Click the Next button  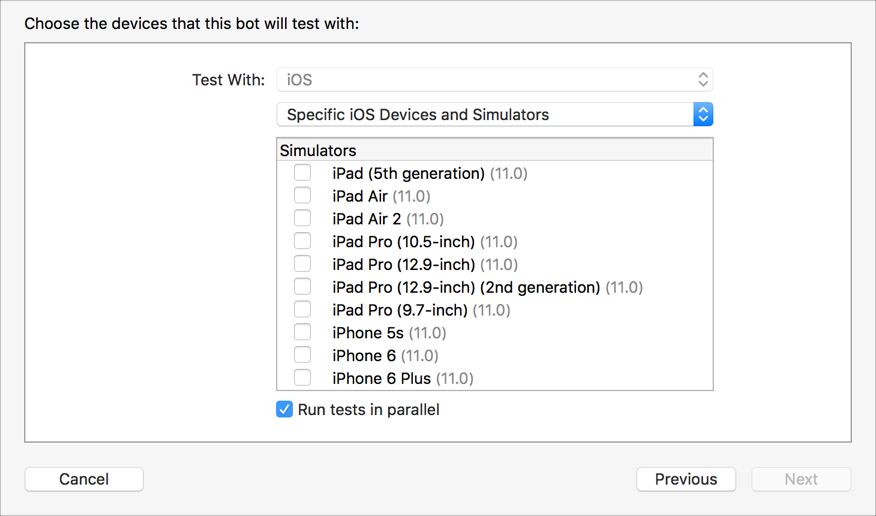(801, 479)
